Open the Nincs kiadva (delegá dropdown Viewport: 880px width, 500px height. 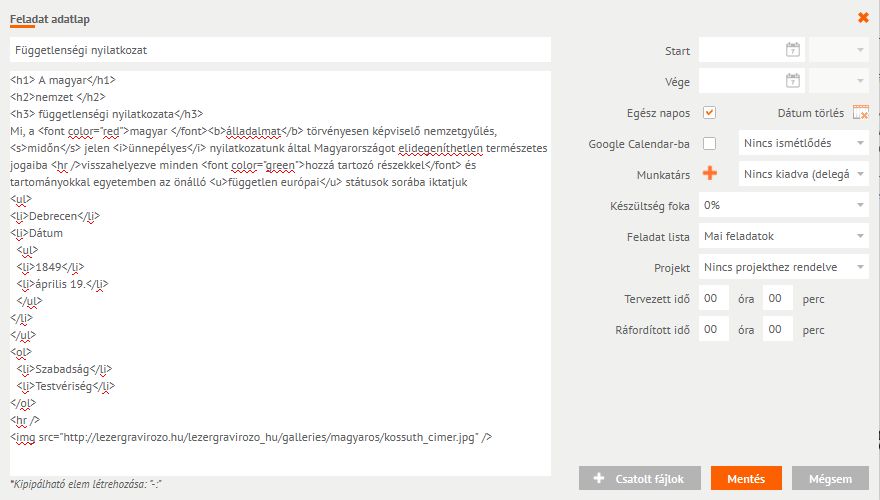804,174
